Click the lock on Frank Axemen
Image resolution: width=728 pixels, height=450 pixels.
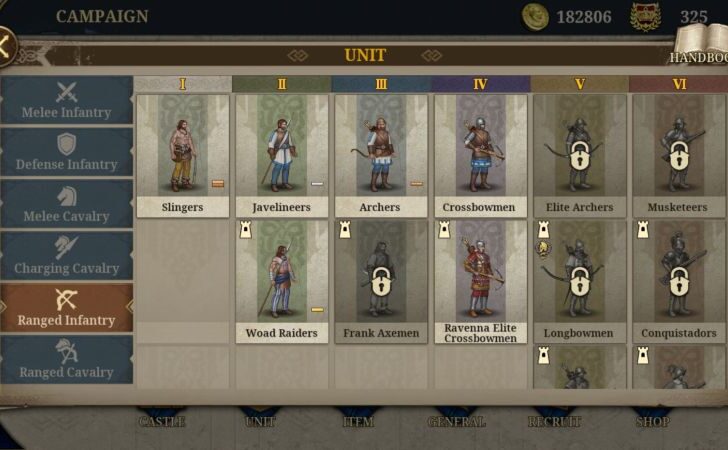click(x=381, y=281)
